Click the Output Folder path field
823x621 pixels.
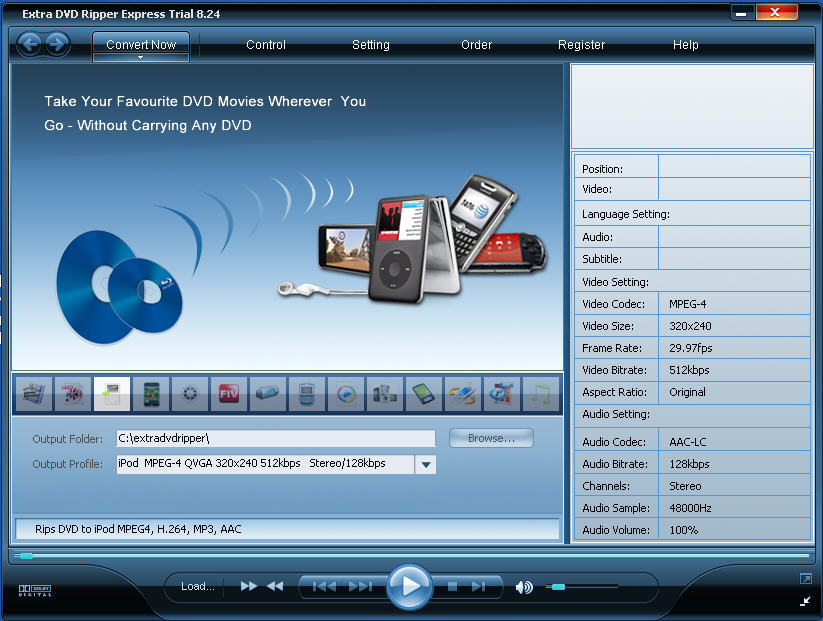[x=275, y=438]
